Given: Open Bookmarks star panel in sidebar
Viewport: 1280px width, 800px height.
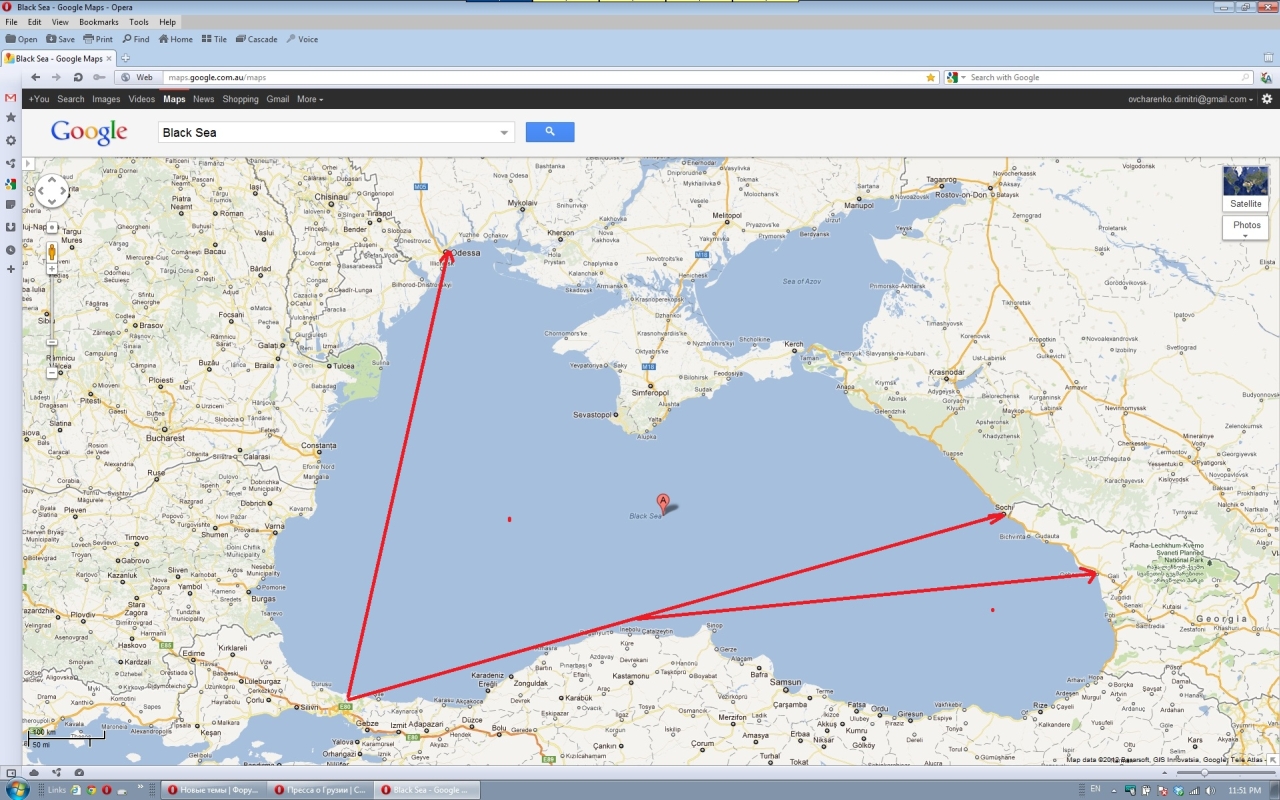Looking at the screenshot, I should pos(11,117).
